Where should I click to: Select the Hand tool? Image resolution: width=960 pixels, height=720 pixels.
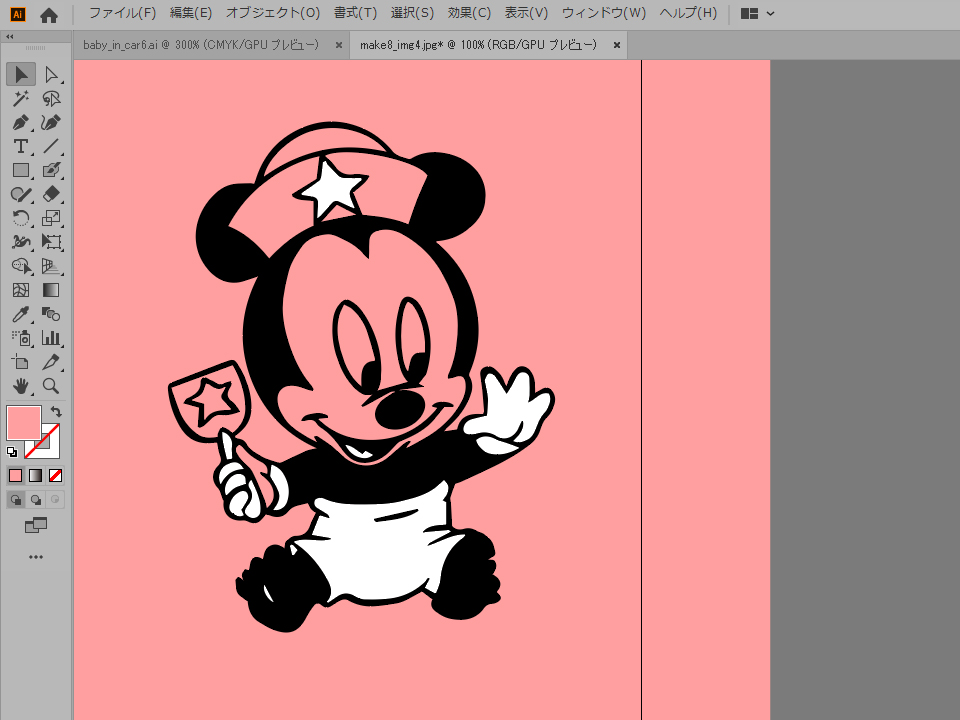pyautogui.click(x=21, y=386)
